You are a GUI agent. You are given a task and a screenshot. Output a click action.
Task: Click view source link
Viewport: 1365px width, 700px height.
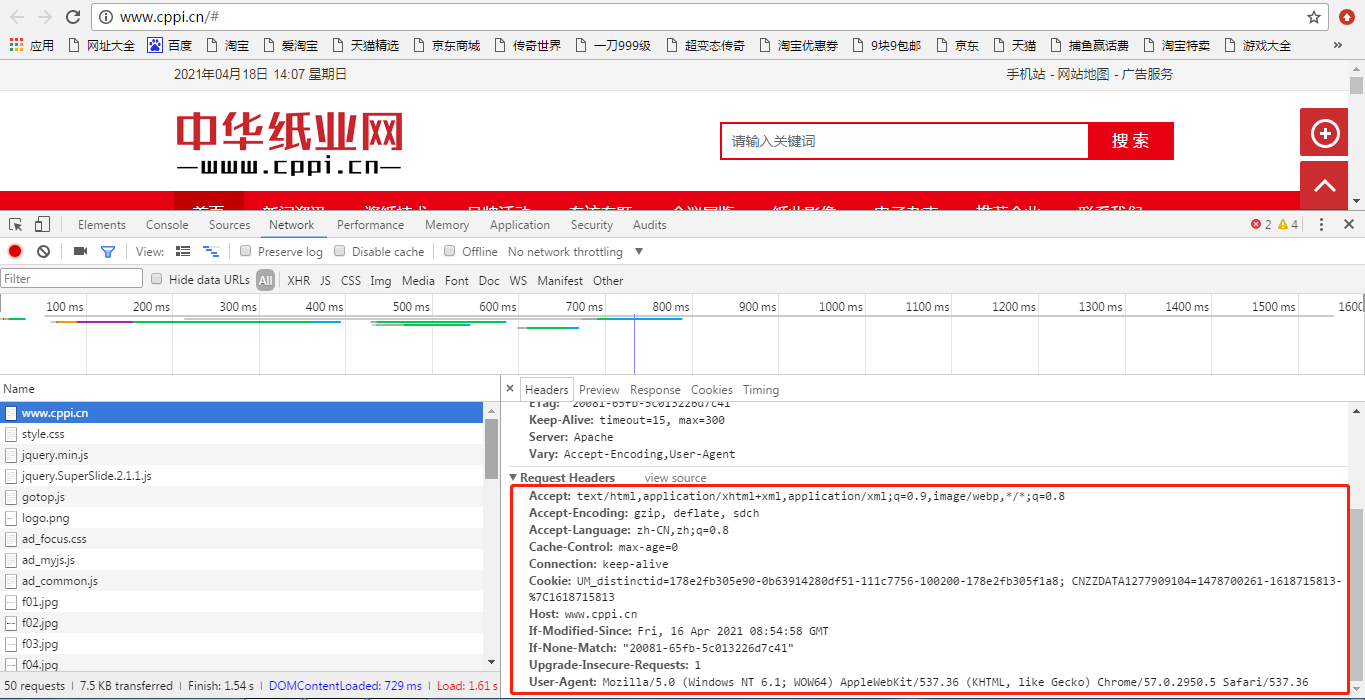(676, 478)
